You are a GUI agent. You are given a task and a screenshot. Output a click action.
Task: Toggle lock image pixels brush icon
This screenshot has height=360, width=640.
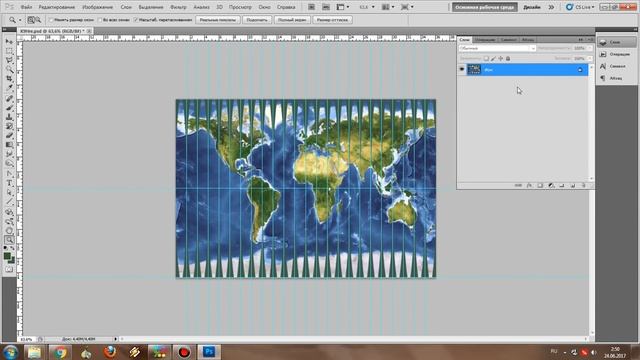click(x=493, y=58)
